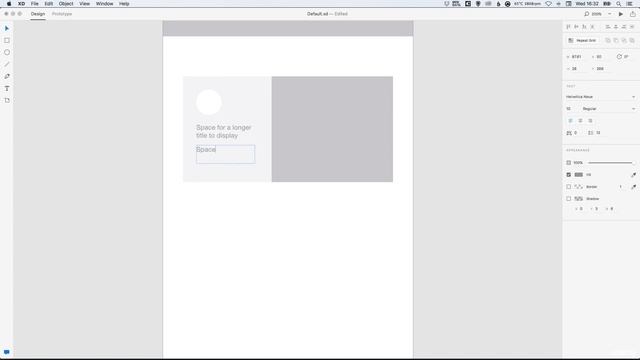Viewport: 640px width, 360px height.
Task: Set text alignment to left
Action: coord(571,121)
